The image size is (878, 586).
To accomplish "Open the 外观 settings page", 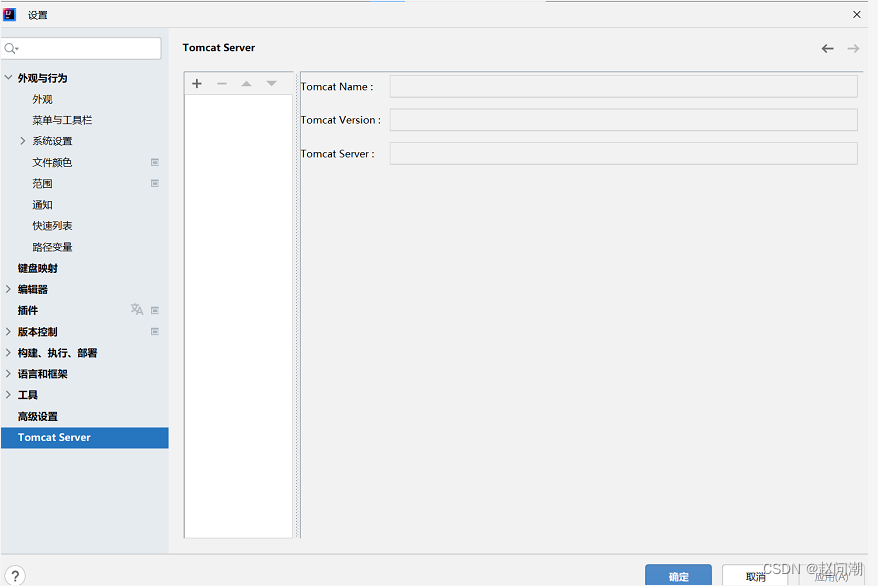I will (x=42, y=99).
